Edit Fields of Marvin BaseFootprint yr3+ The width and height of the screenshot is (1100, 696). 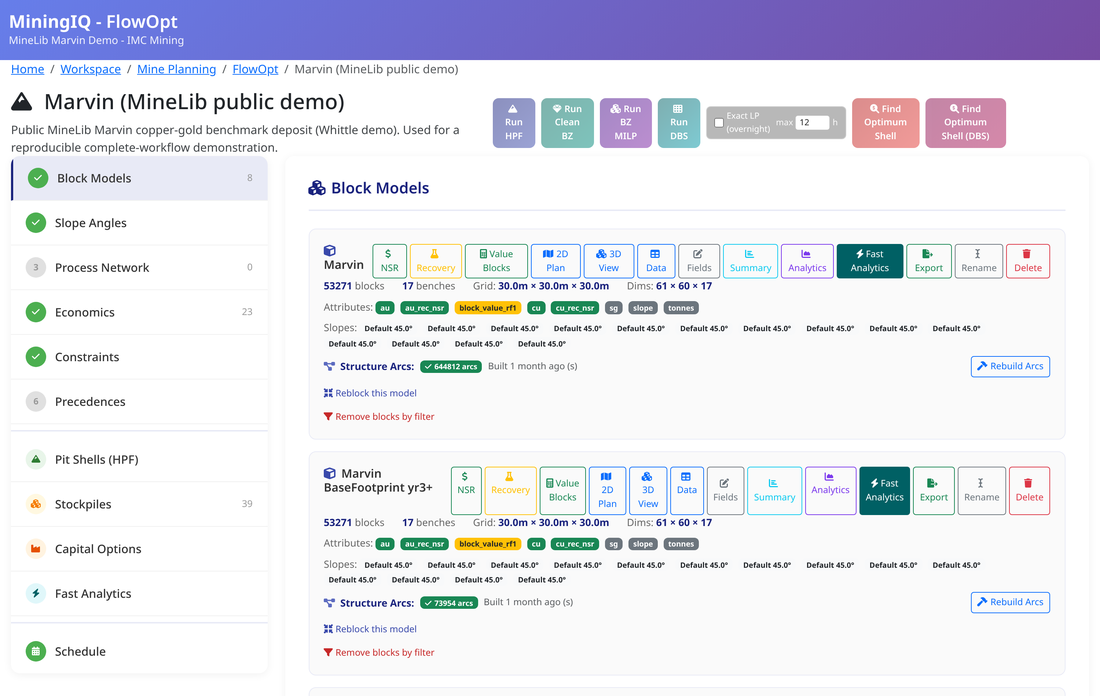pyautogui.click(x=725, y=490)
